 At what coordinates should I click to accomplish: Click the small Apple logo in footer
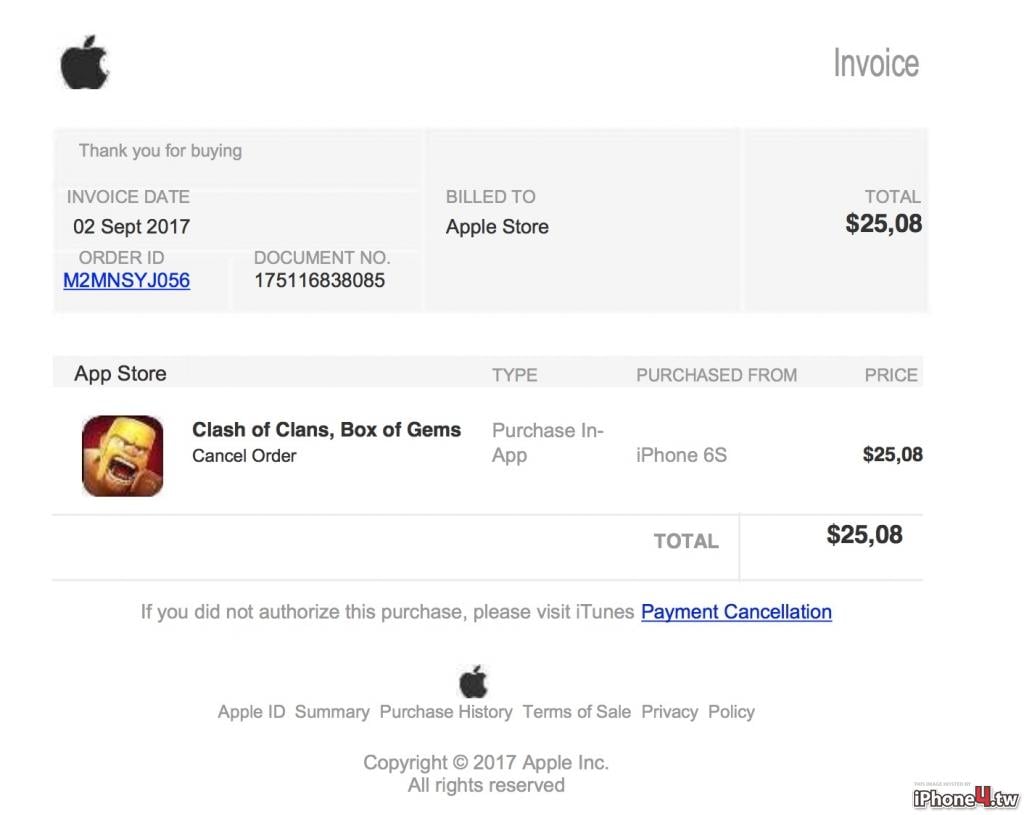click(x=473, y=682)
